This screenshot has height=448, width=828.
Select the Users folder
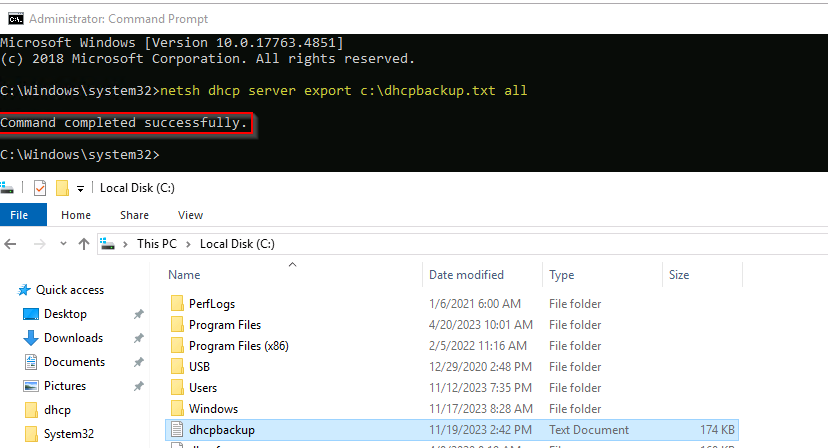(203, 388)
